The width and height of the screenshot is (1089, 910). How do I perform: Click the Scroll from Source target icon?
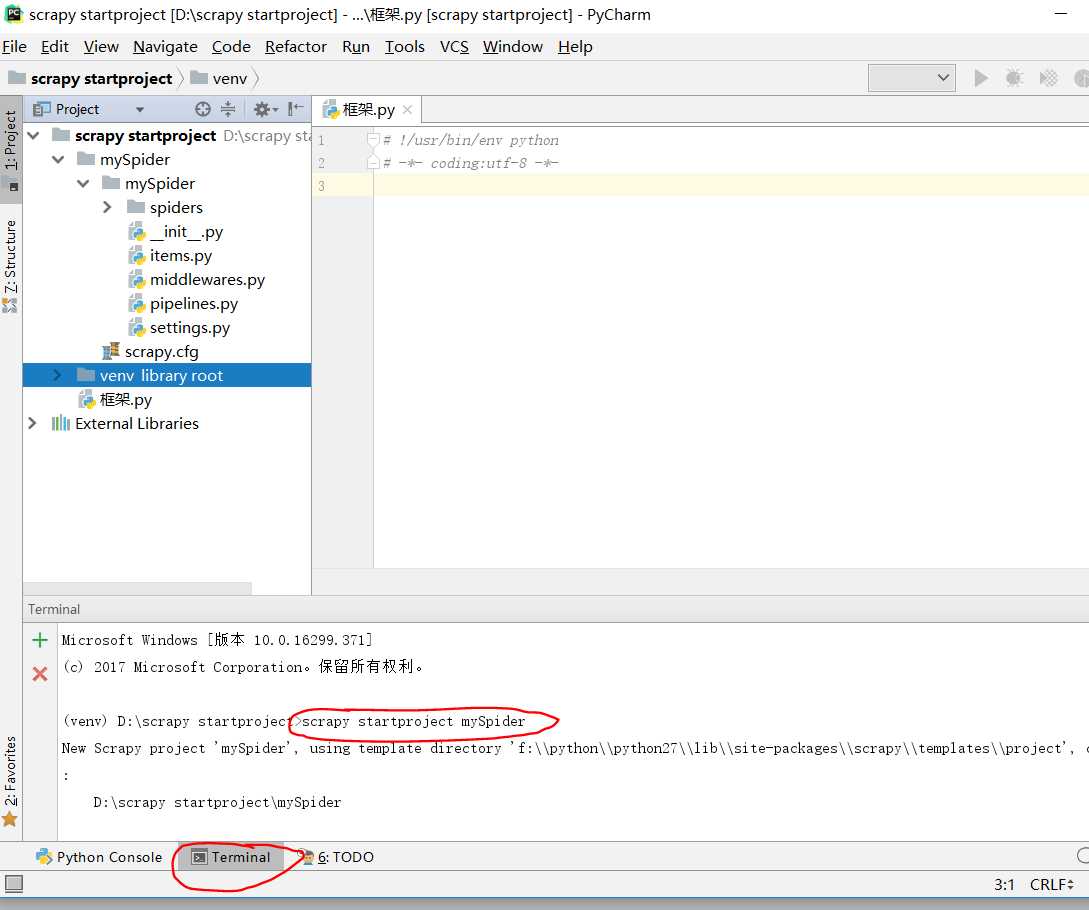[x=203, y=109]
